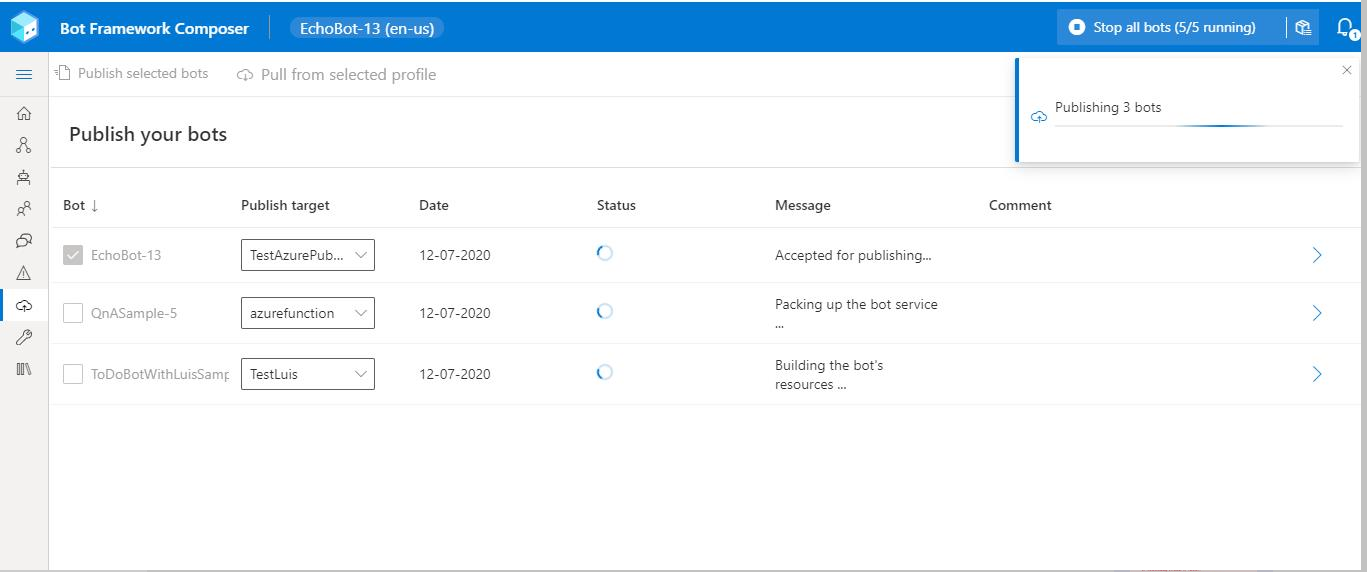Click the Pull from profile cloud icon
This screenshot has width=1367, height=572.
click(245, 75)
